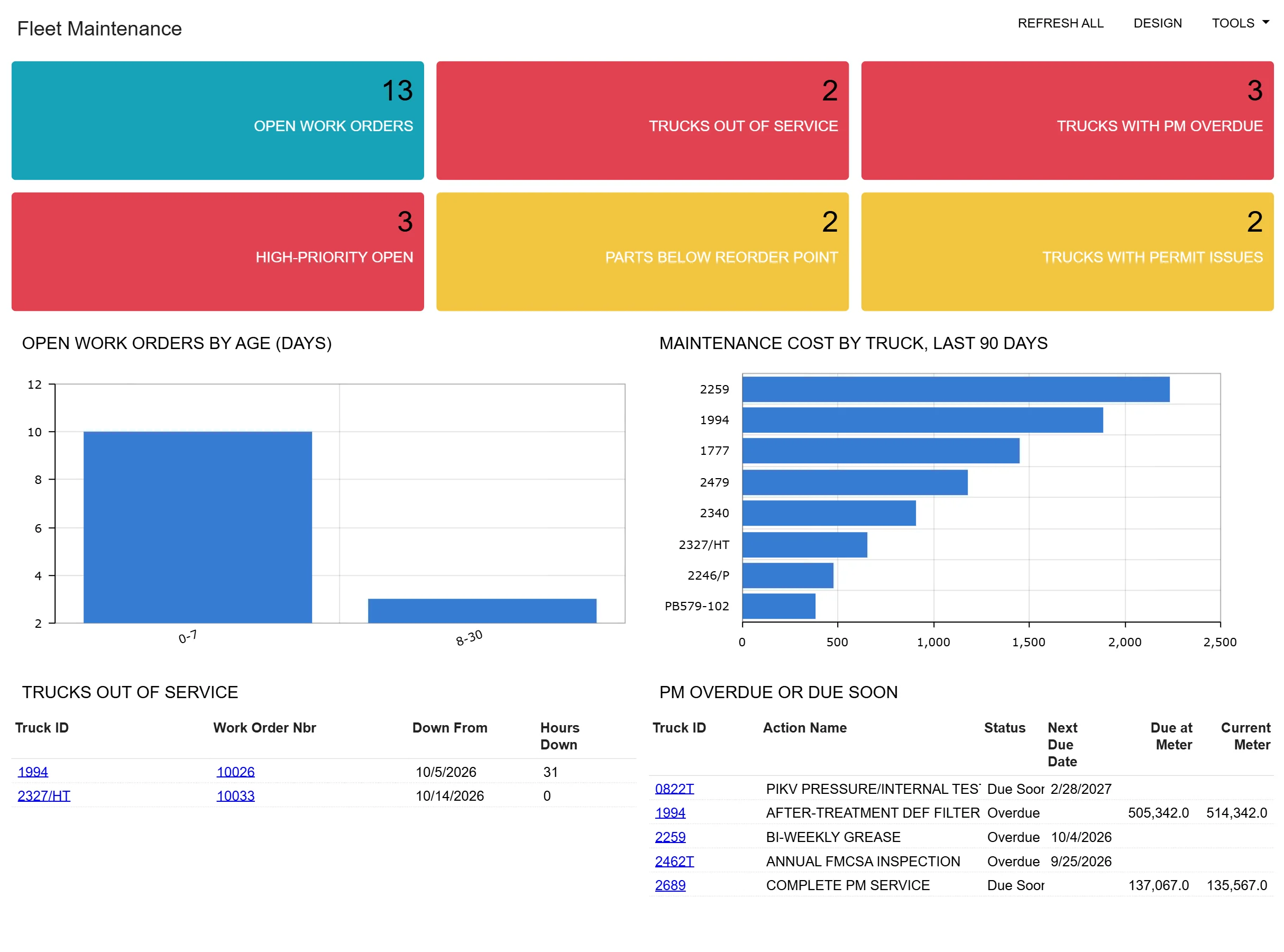1284x952 pixels.
Task: Click the 0-7 days bar in chart
Action: pos(198,527)
